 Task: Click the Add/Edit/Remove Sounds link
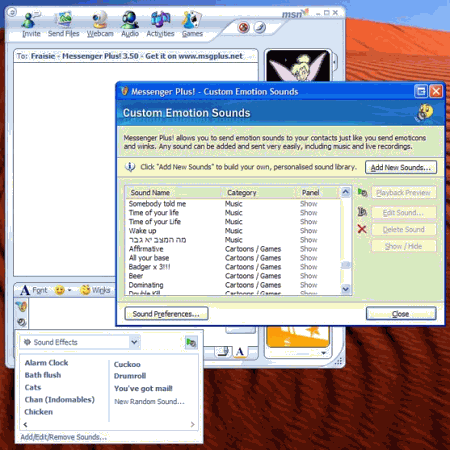pos(63,437)
